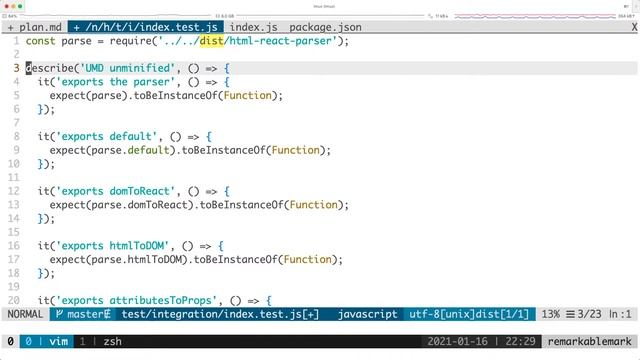Click the Function keyword on line 5

click(x=248, y=96)
